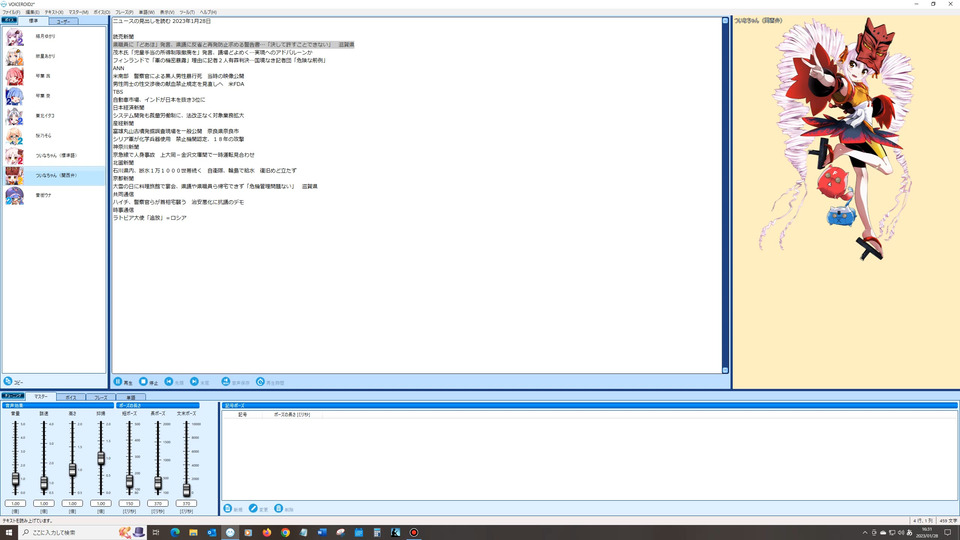Screen dimensions: 960x540
Task: Click the 抑揚 intonation slider handle
Action: tap(101, 458)
